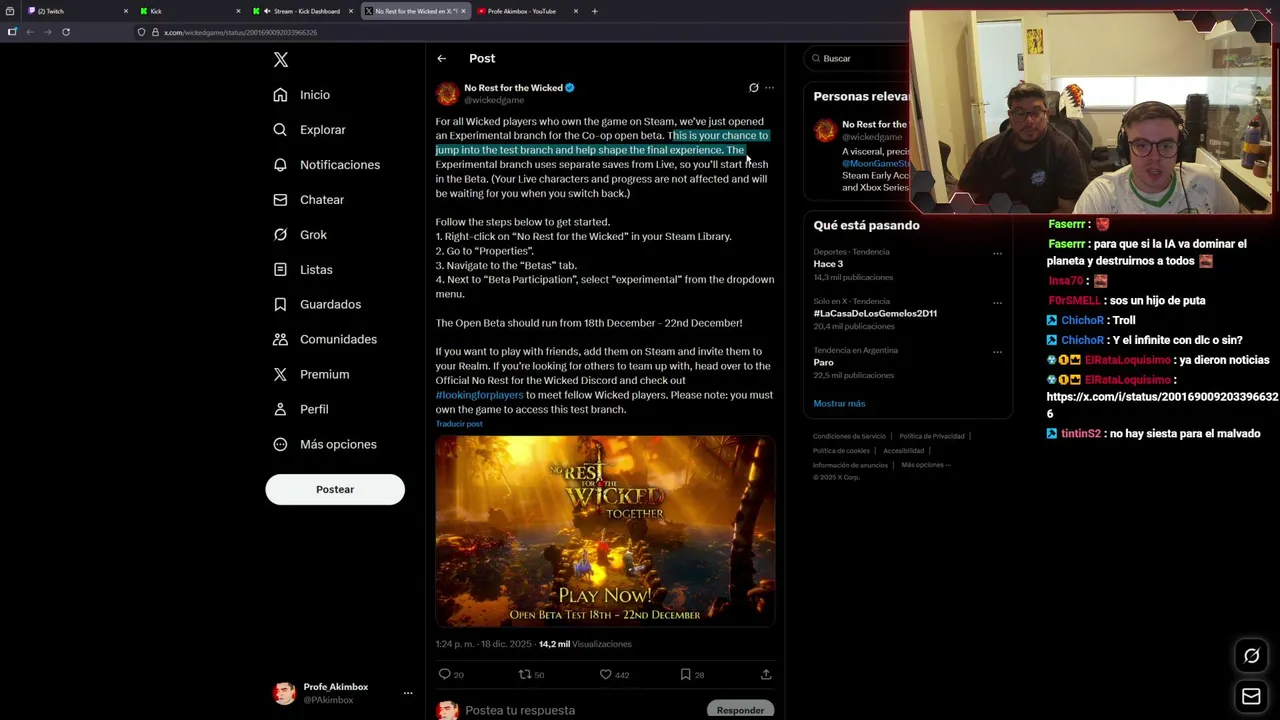Screen dimensions: 1280x720
Task: Expand Más opciones in sidebar
Action: click(325, 444)
